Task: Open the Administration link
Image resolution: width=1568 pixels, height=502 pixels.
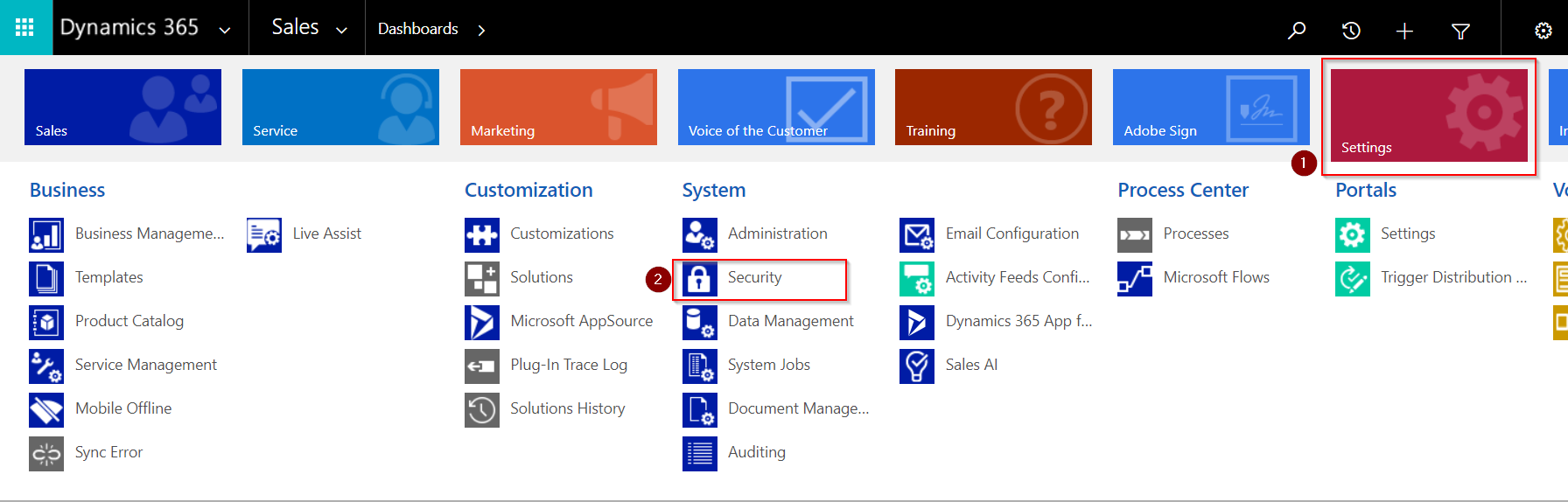Action: (x=777, y=234)
